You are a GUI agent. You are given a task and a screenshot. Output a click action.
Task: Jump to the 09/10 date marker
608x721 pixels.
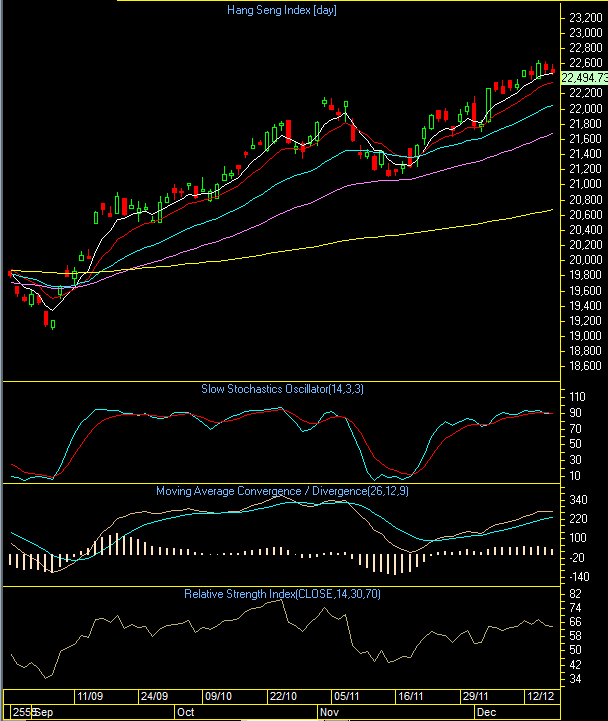point(218,696)
